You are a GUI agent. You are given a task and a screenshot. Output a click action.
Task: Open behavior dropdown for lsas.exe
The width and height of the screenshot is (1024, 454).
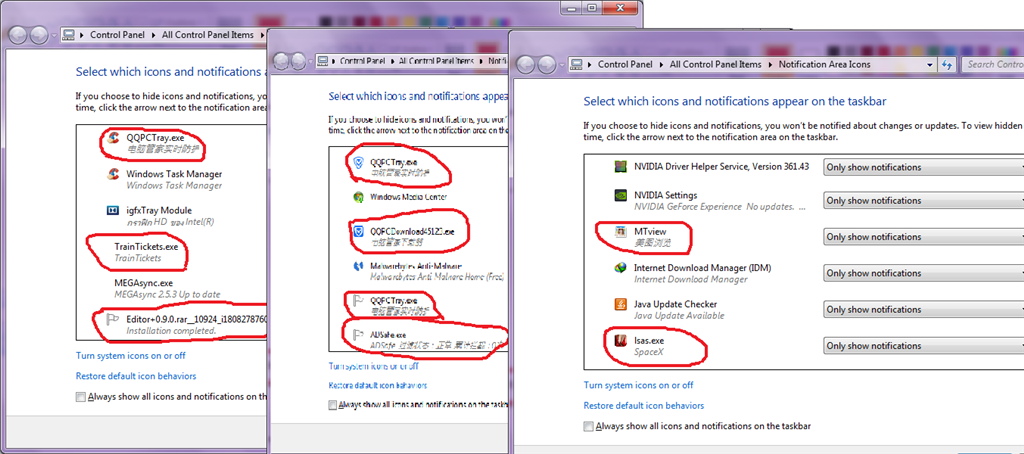pos(923,346)
